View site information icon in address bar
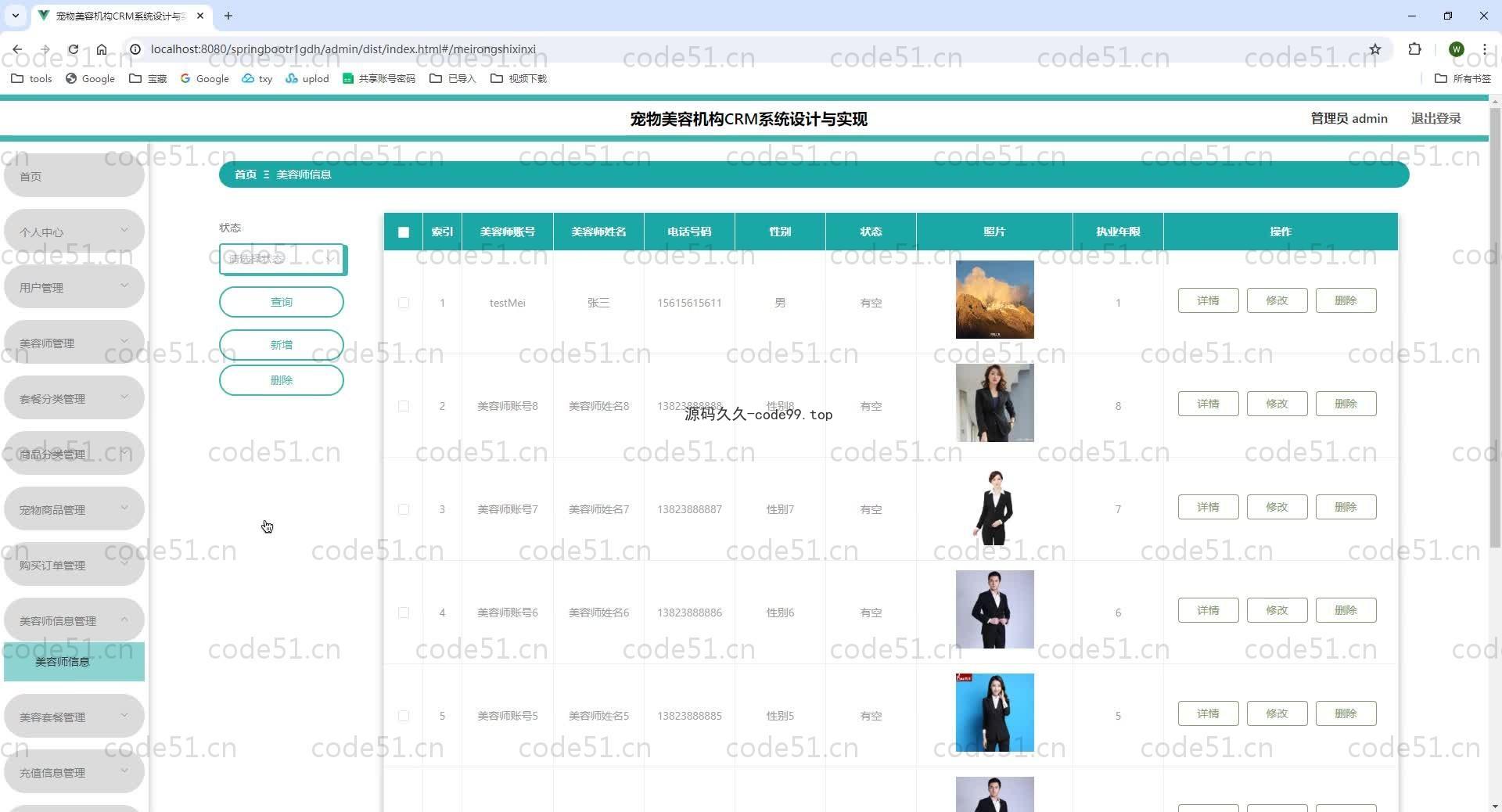 (x=135, y=49)
